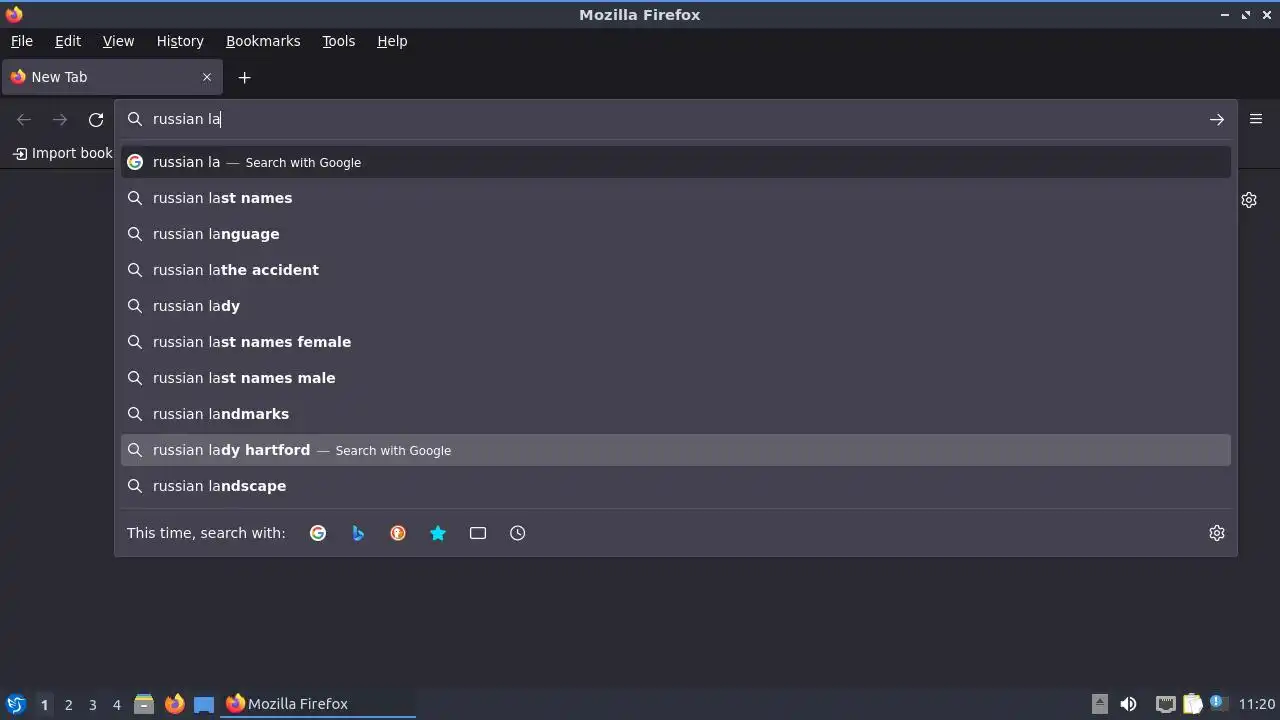Viewport: 1280px width, 720px height.
Task: Open the update notifier tray icon
Action: [1217, 703]
